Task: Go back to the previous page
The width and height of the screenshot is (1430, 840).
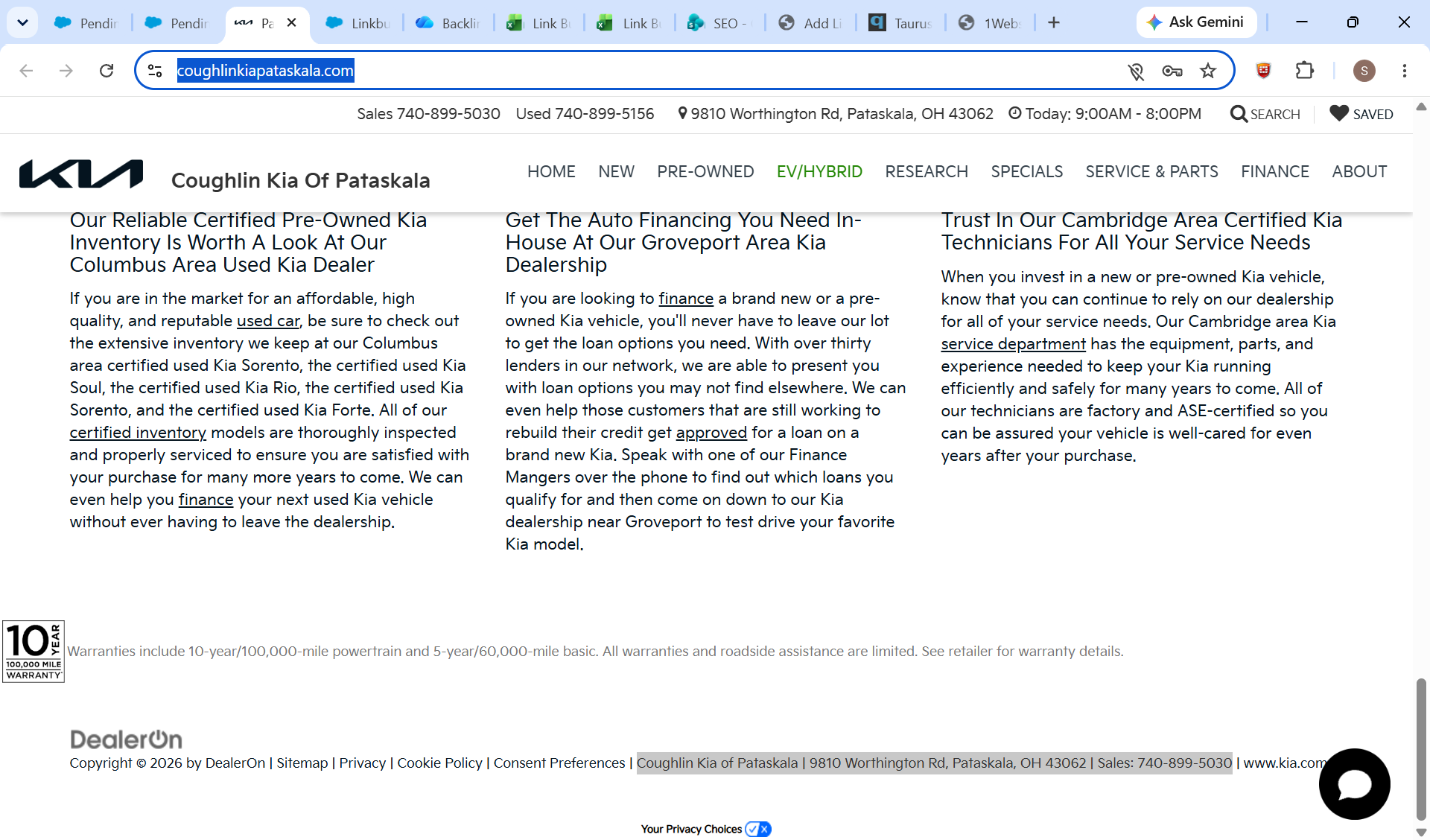Action: (x=27, y=71)
